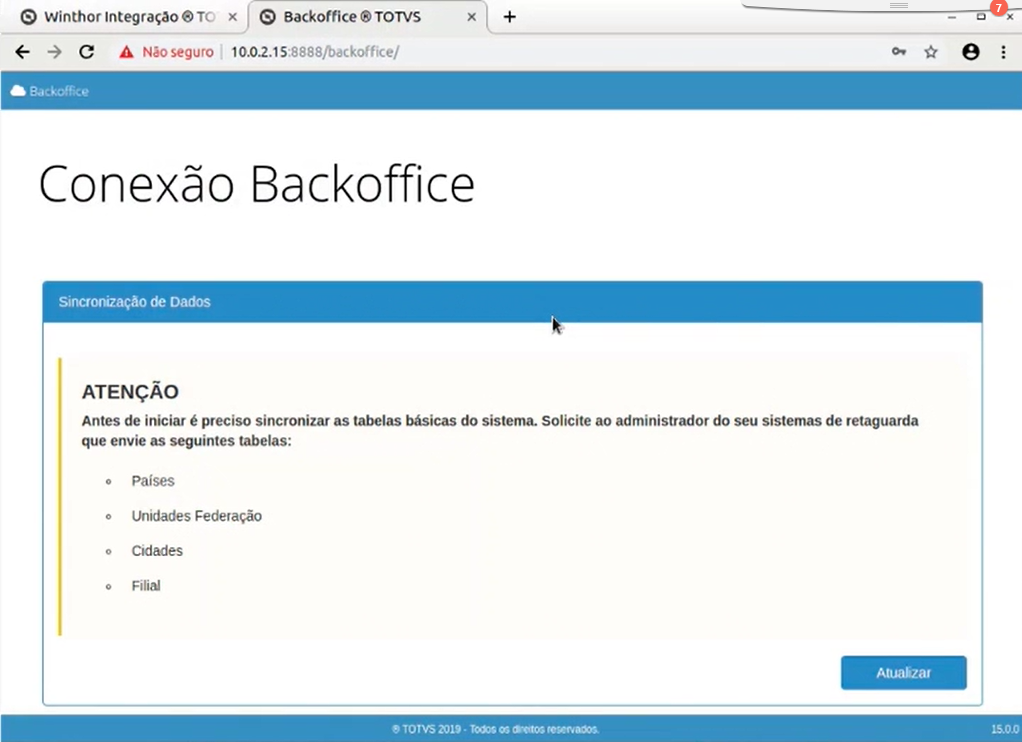Screen dimensions: 1022x742
Task: Click the Backoffice cloud logo icon
Action: point(18,91)
